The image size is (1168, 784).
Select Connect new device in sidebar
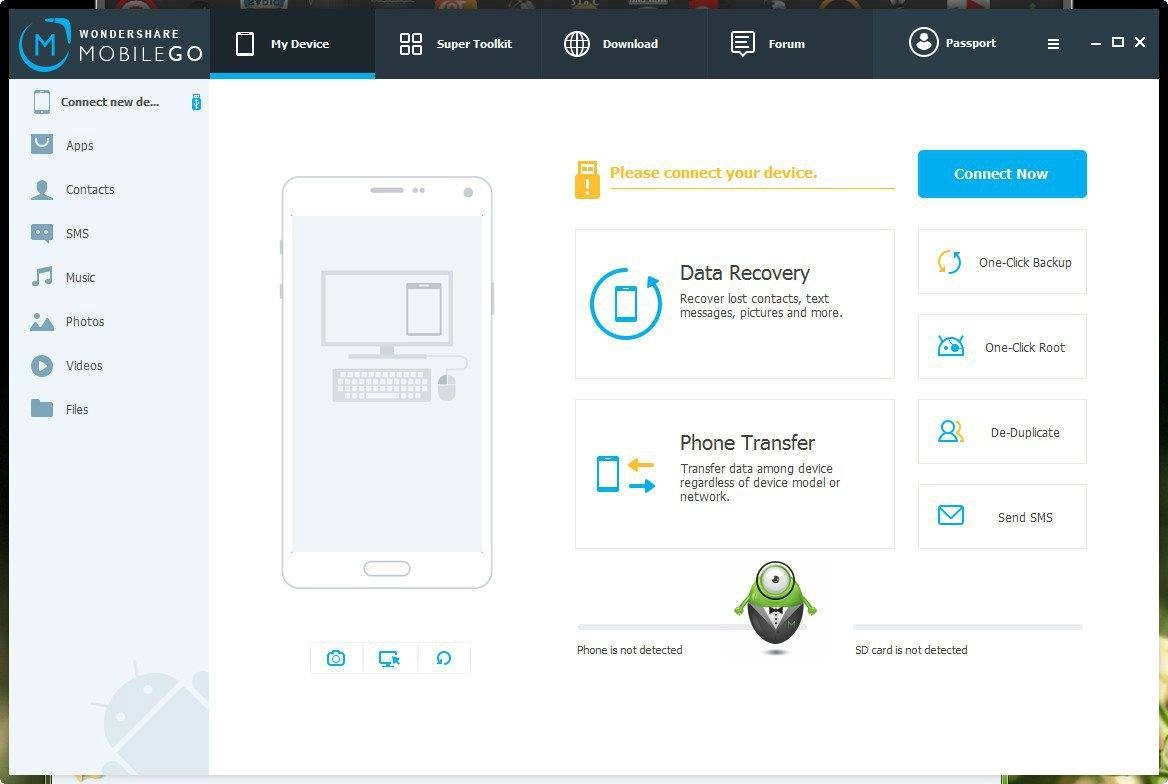(x=110, y=102)
